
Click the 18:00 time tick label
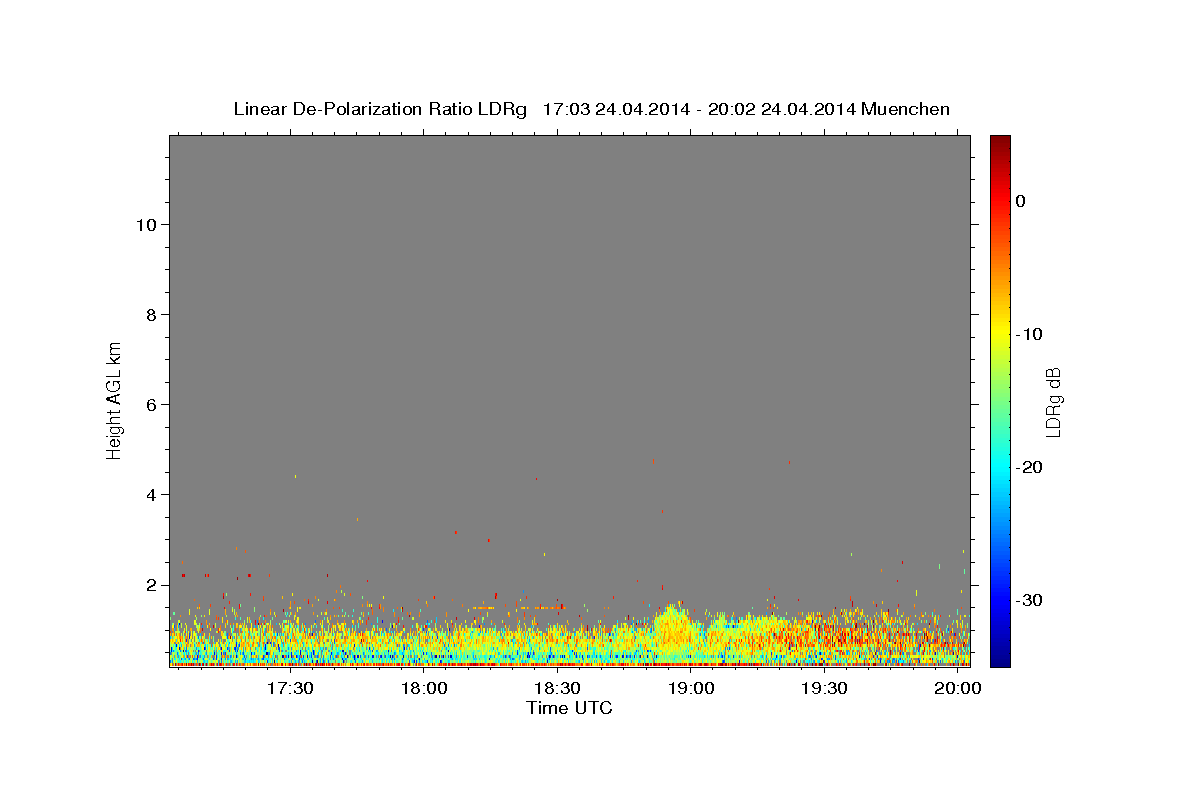[424, 689]
